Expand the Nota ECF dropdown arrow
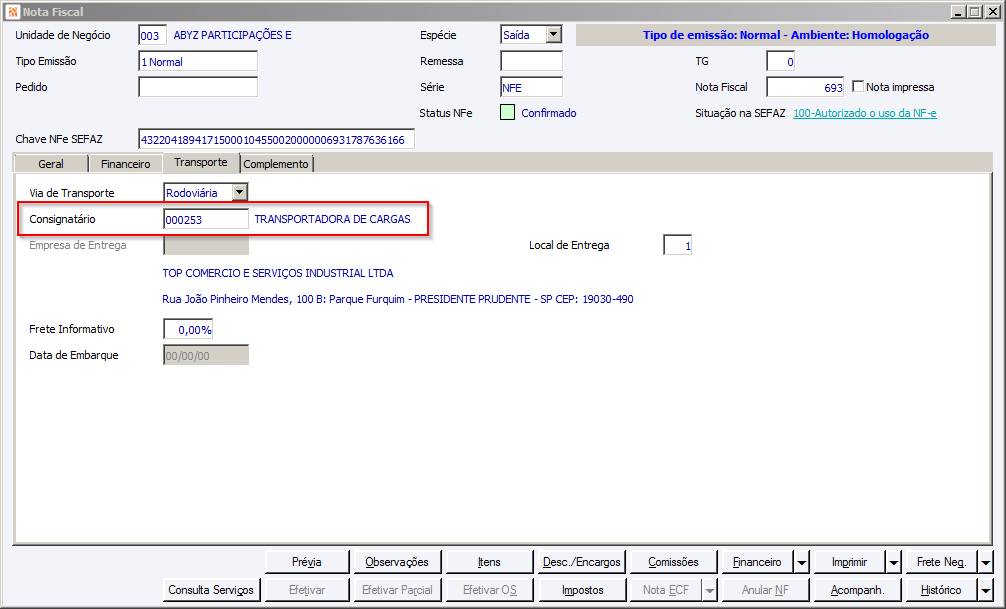 [x=710, y=590]
